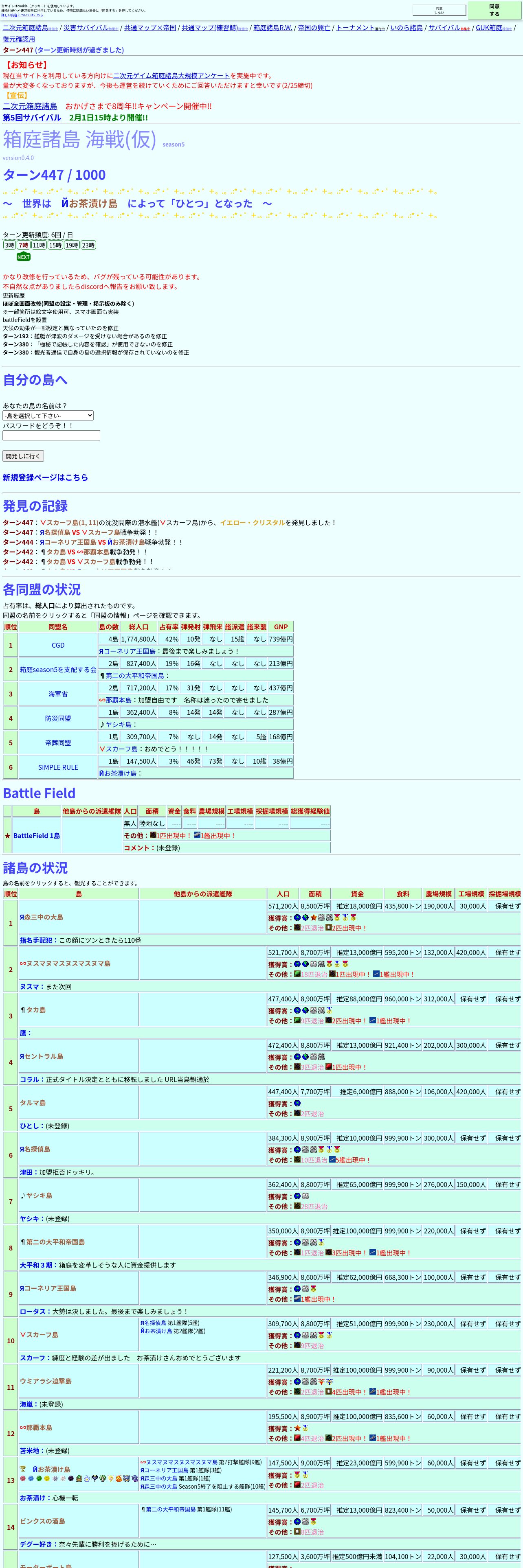Image resolution: width=523 pixels, height=1568 pixels.
Task: View island ウミアラシ迎撃島
Action: [x=46, y=1381]
